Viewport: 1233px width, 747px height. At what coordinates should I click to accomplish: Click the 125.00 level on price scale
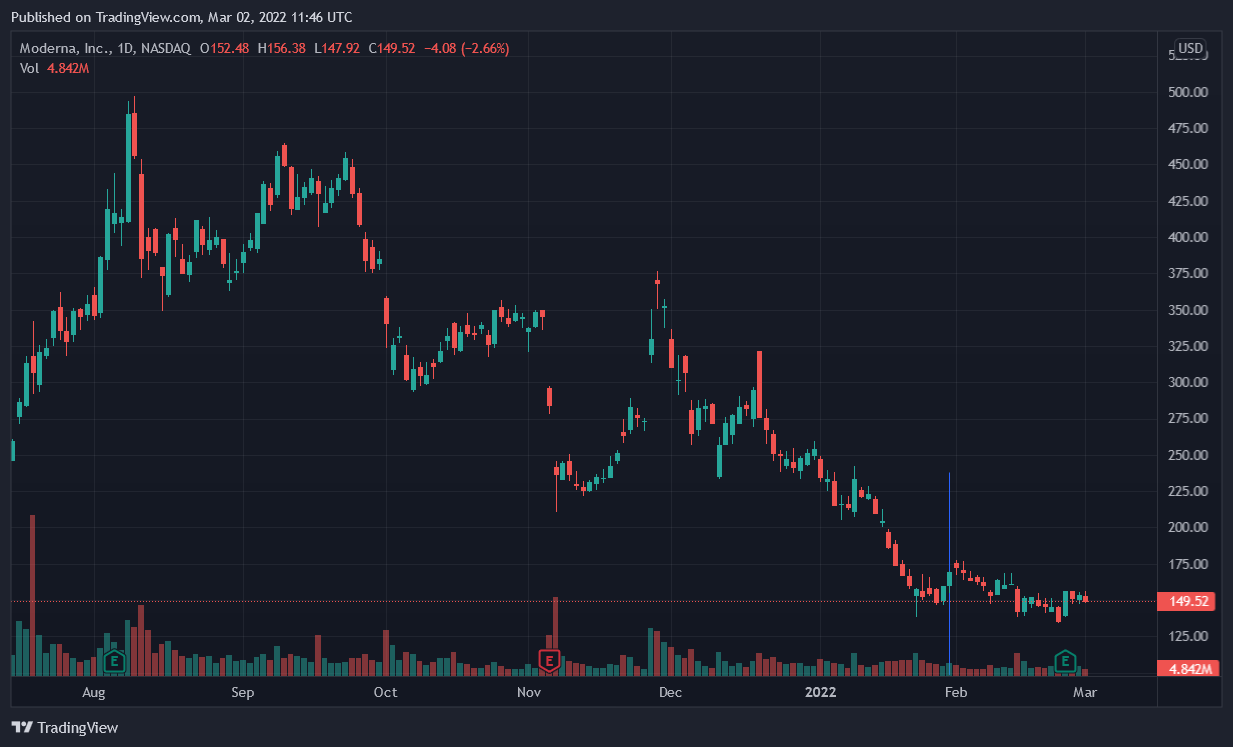pos(1190,636)
